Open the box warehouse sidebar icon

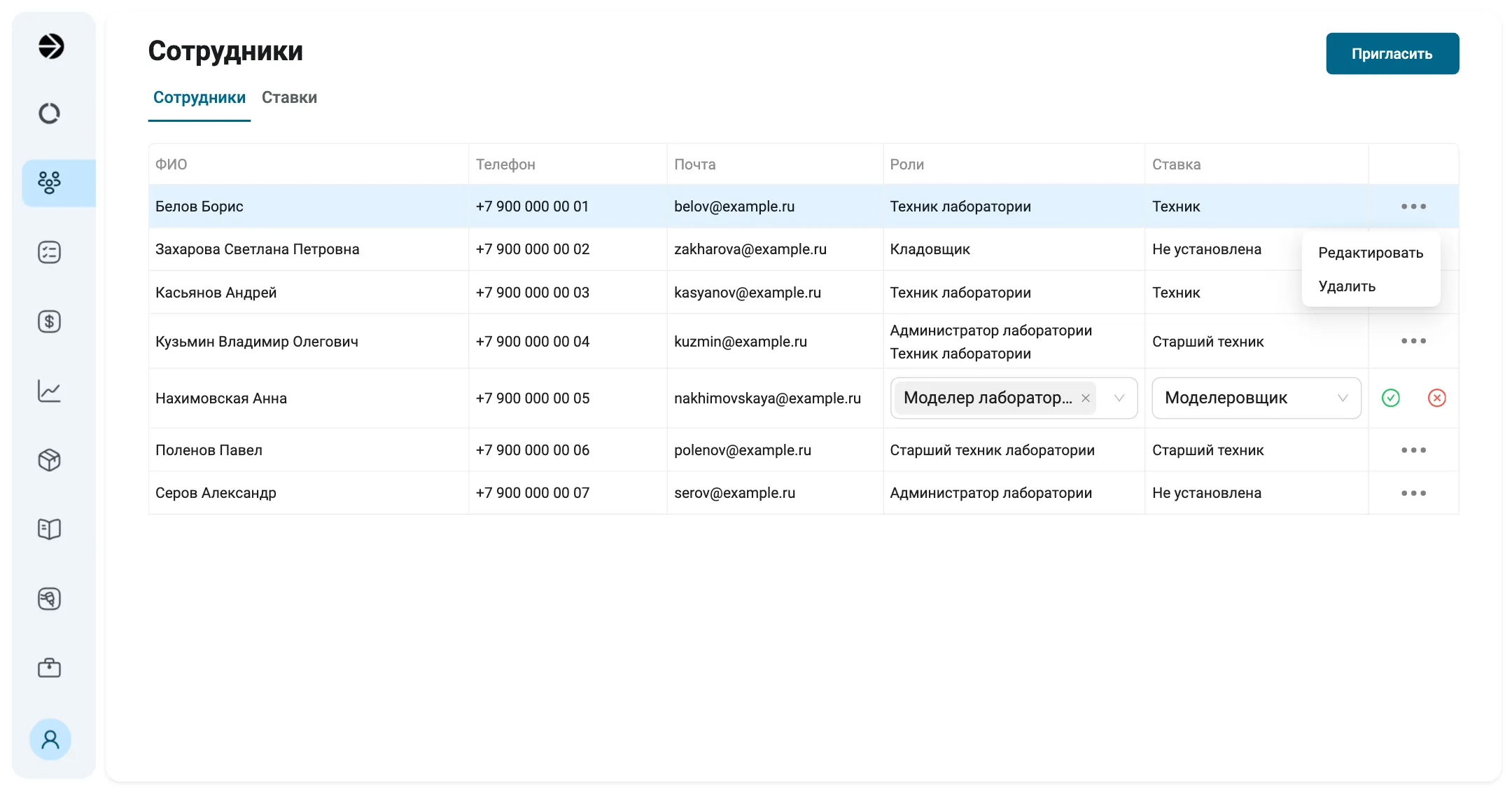point(49,460)
